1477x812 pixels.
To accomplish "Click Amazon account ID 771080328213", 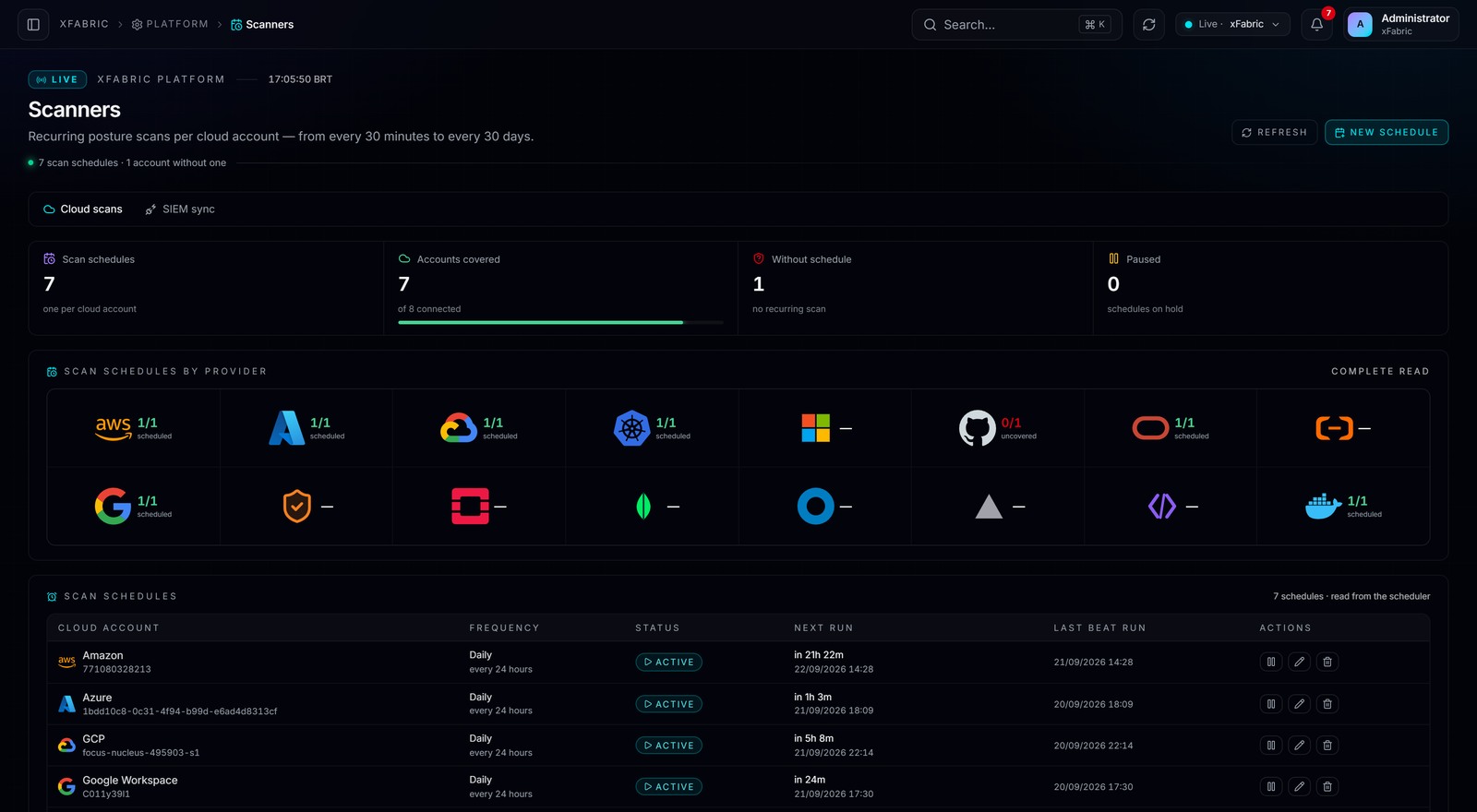I will [116, 670].
